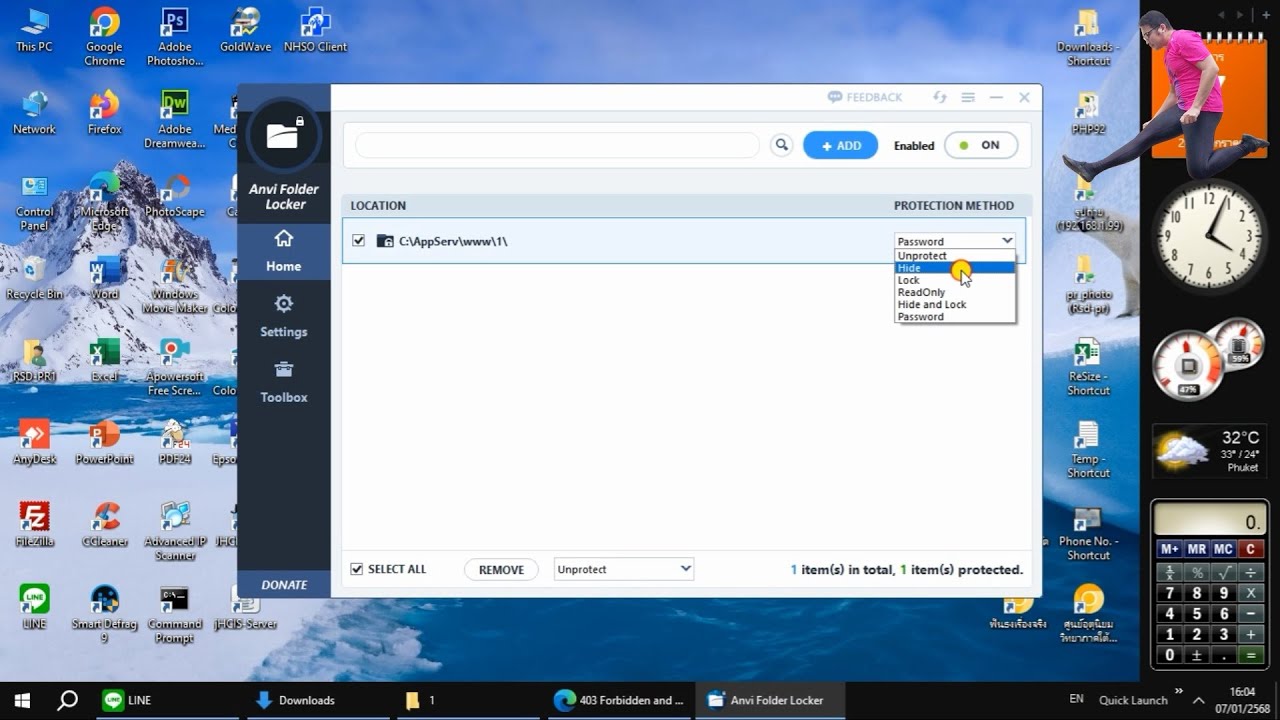Viewport: 1280px width, 720px height.
Task: Toggle the SELECT ALL checkbox
Action: pos(357,569)
